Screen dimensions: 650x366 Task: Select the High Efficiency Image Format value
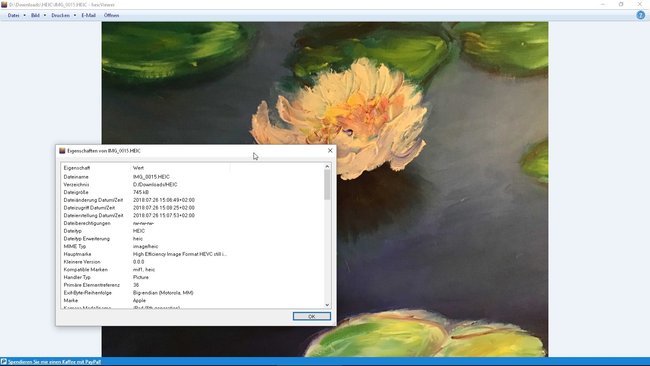click(x=180, y=254)
